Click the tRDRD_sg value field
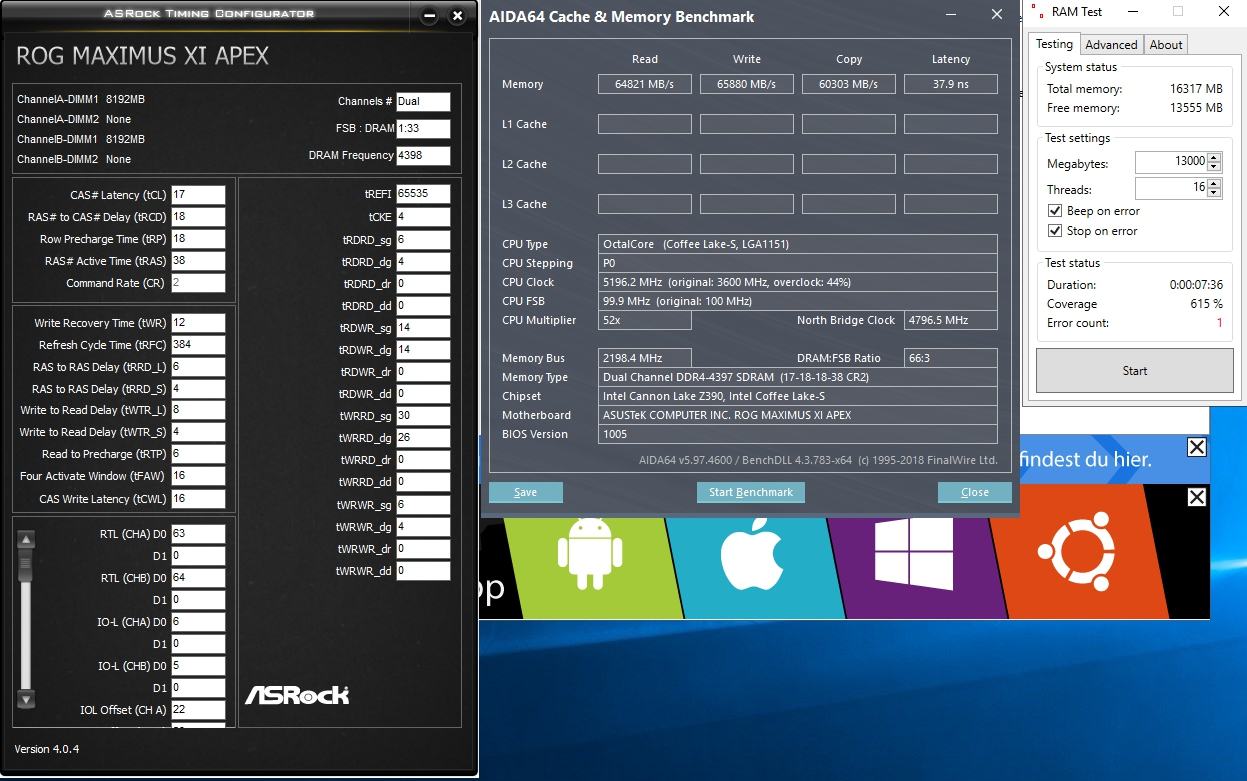The image size is (1247, 781). pyautogui.click(x=423, y=240)
